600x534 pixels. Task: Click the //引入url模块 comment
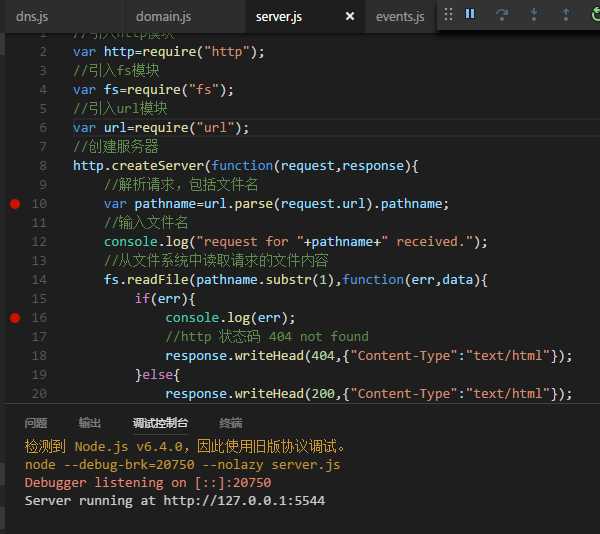[x=120, y=108]
